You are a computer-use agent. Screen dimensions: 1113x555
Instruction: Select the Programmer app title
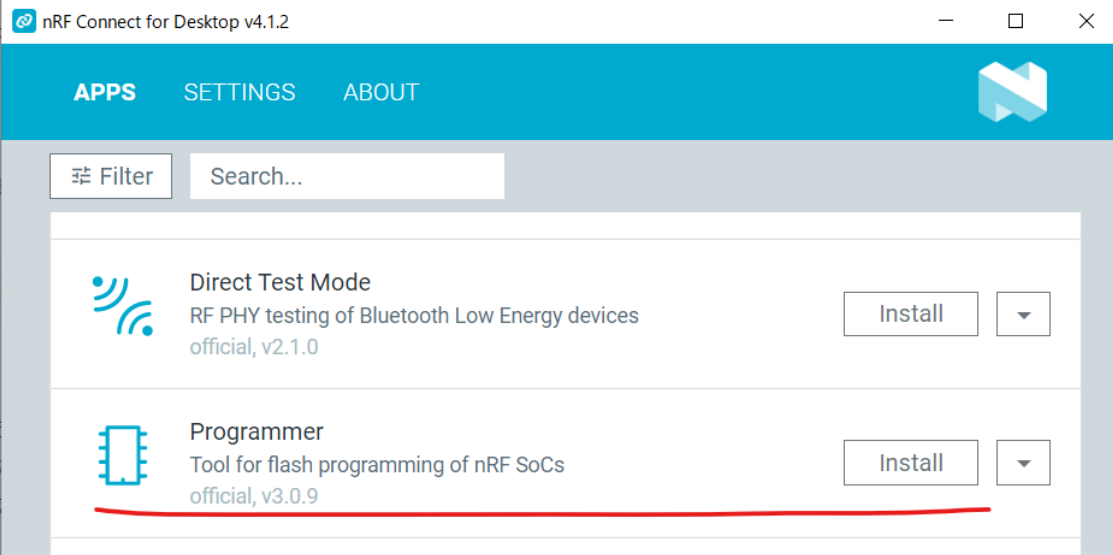(x=257, y=432)
